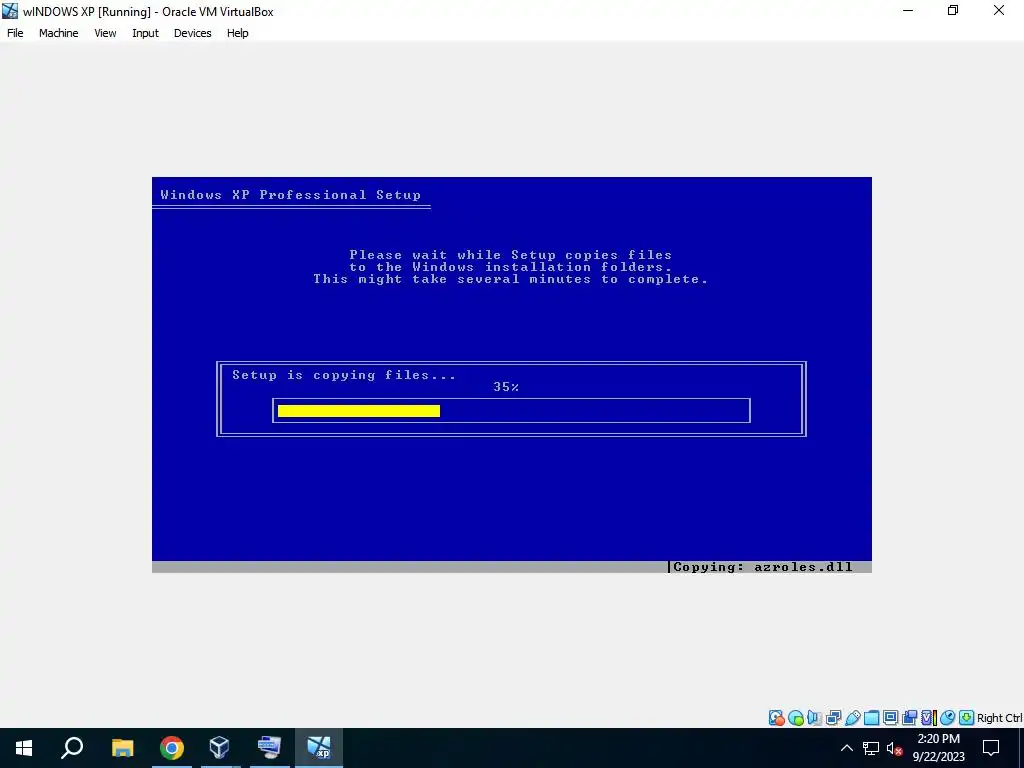Screen dimensions: 1024x768
Task: Click the 'Copying: azroles.dll' status text
Action: 763,567
